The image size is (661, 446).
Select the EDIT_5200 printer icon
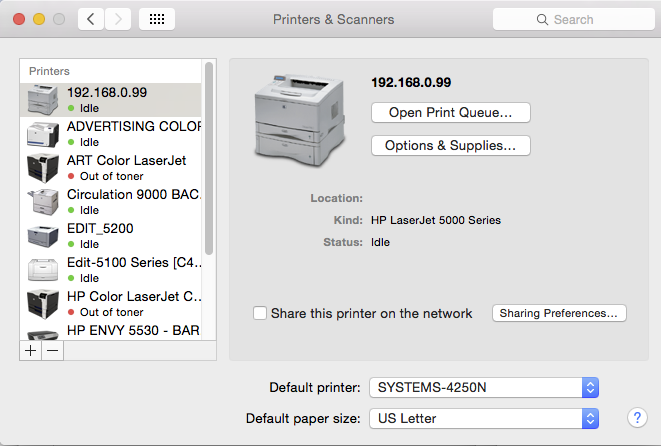coord(43,235)
